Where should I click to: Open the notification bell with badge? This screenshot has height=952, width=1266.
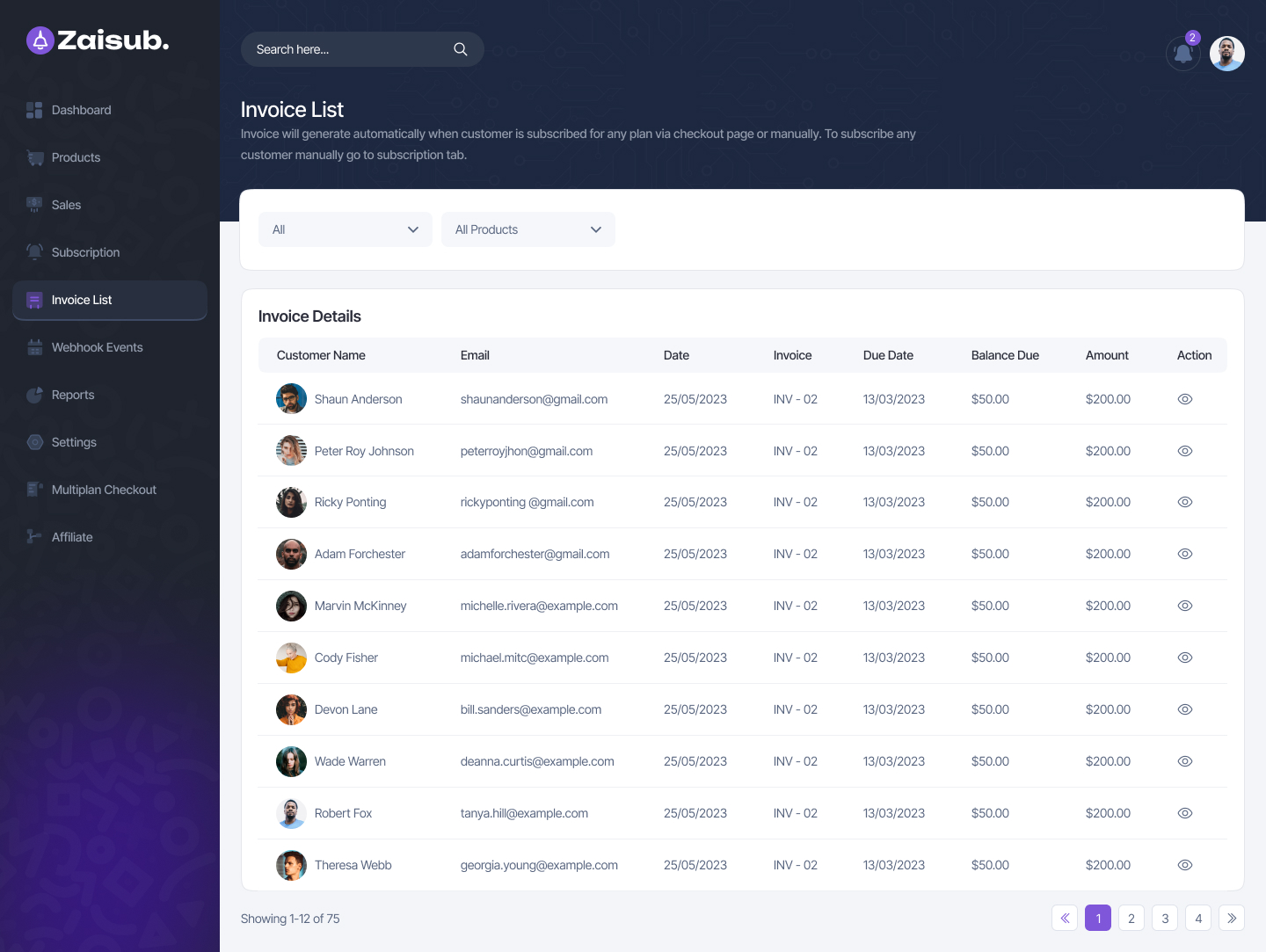(x=1182, y=54)
